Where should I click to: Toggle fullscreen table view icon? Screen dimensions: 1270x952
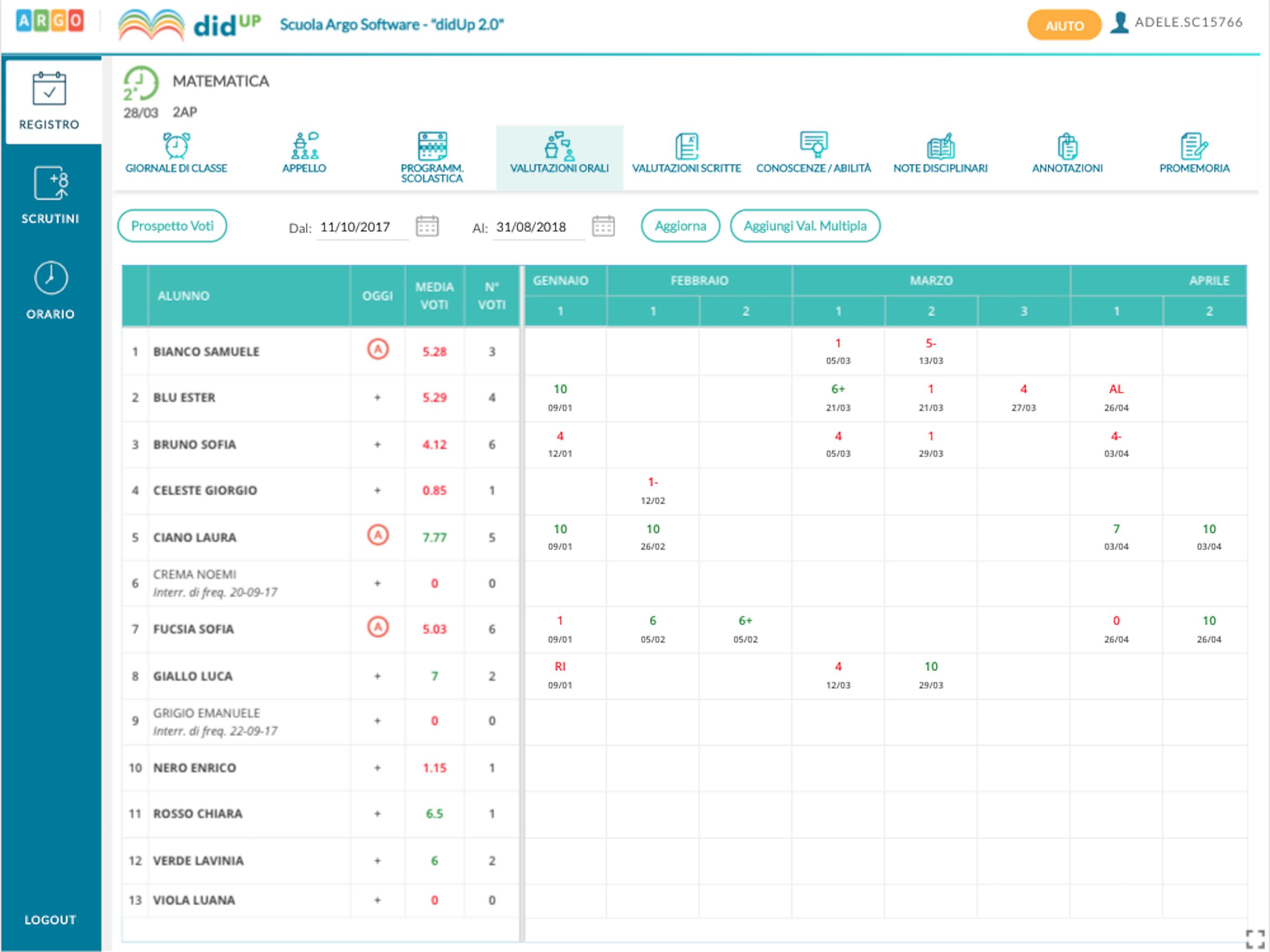click(1255, 939)
